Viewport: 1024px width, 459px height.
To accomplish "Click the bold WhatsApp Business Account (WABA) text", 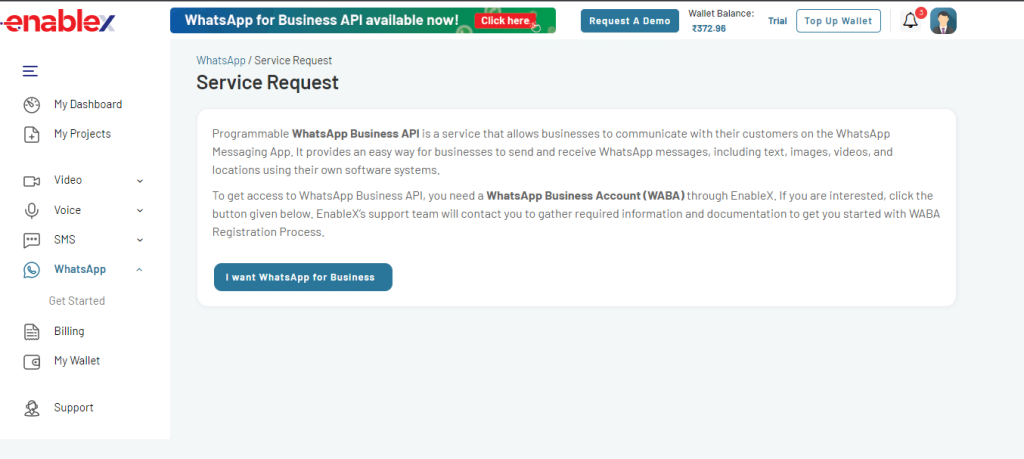I will click(x=586, y=195).
